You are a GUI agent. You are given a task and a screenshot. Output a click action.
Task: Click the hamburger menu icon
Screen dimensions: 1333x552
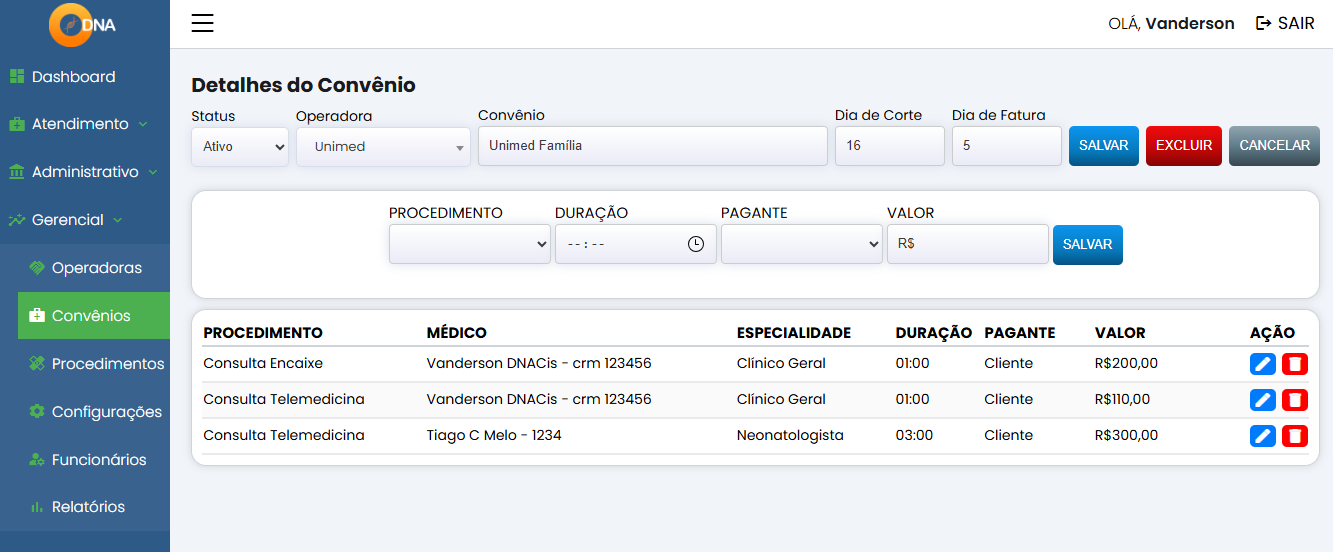point(203,23)
